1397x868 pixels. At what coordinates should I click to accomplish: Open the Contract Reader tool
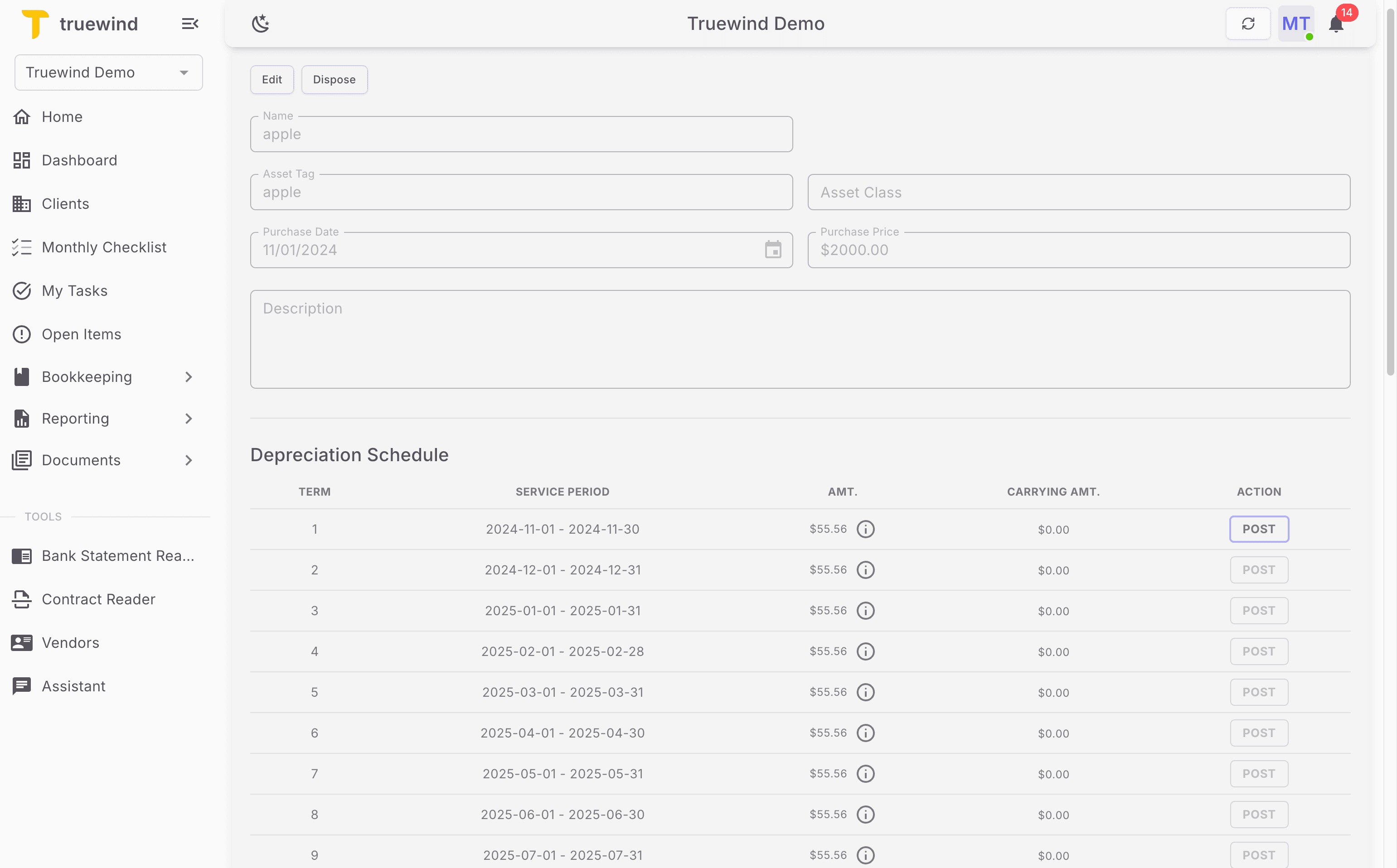(x=98, y=599)
